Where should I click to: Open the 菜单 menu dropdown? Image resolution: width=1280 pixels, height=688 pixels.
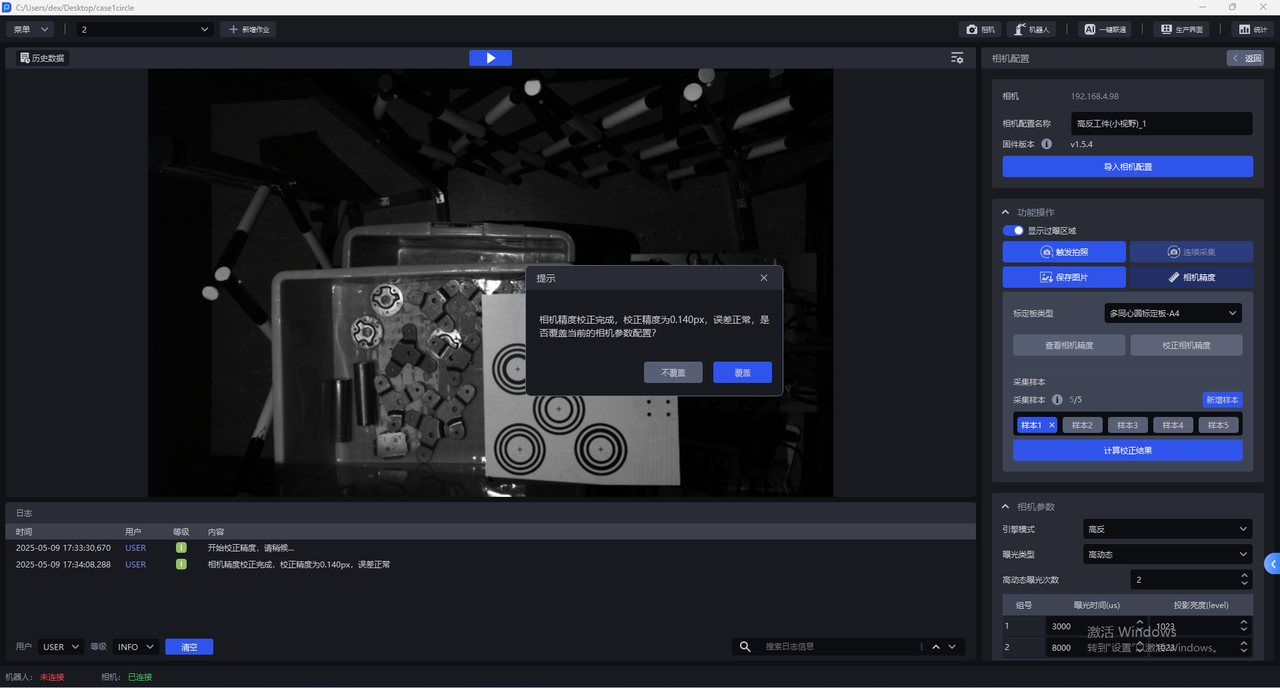(x=29, y=30)
